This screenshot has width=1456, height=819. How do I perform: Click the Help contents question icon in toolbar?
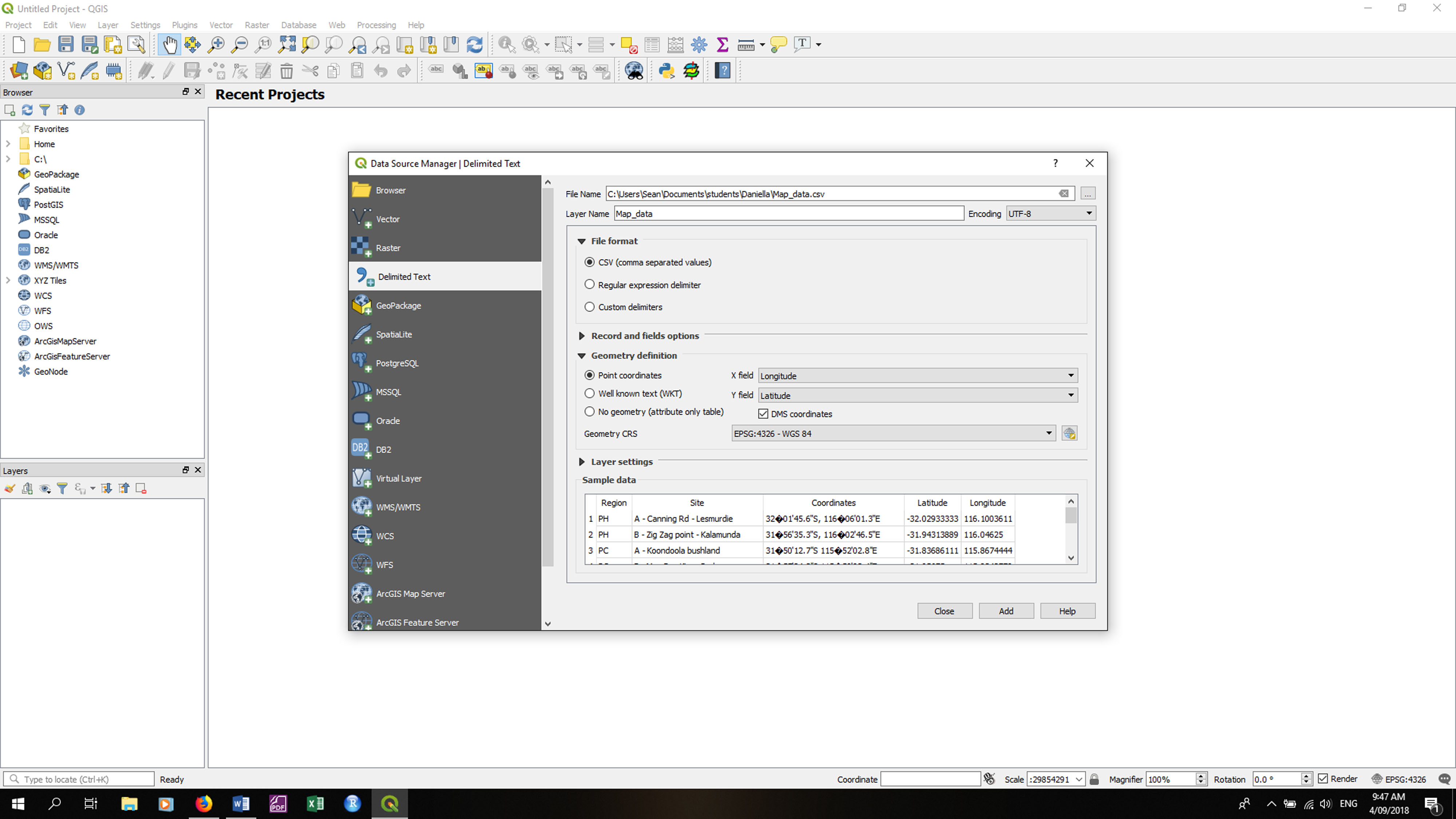pyautogui.click(x=723, y=71)
